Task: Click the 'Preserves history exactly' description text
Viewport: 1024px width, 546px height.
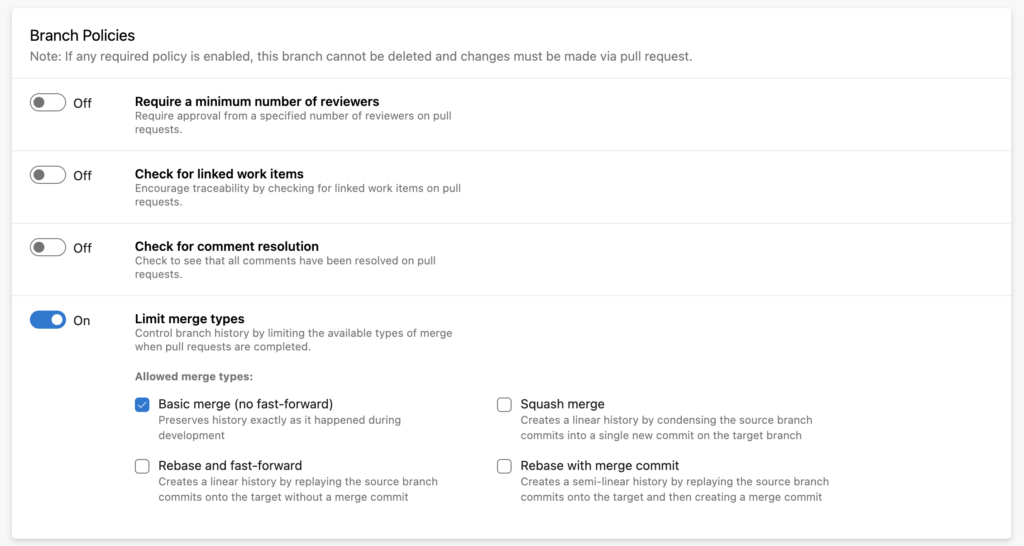Action: tap(279, 428)
